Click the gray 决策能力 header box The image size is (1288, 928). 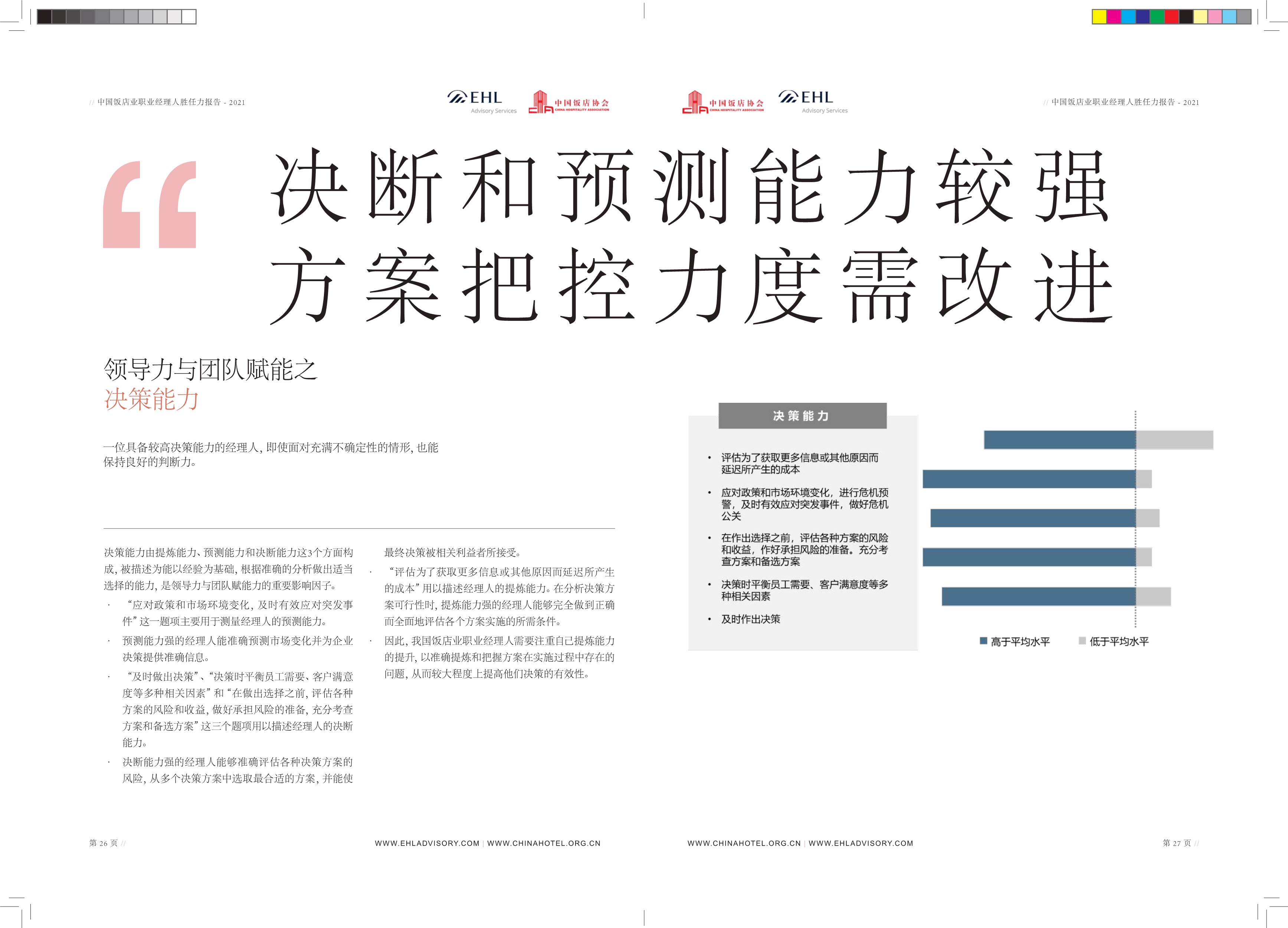click(802, 416)
